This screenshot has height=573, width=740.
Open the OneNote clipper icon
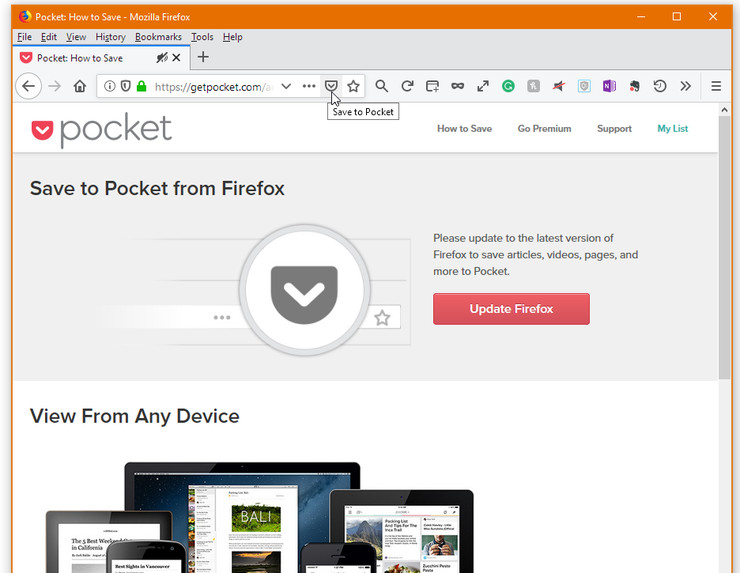[x=609, y=86]
